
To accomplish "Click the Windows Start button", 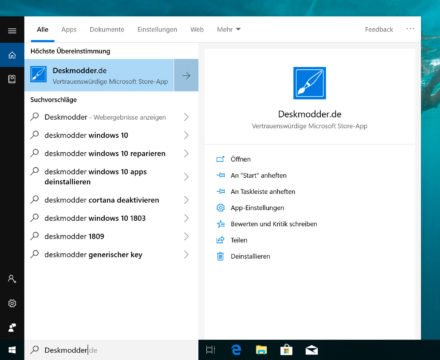I will (12, 350).
